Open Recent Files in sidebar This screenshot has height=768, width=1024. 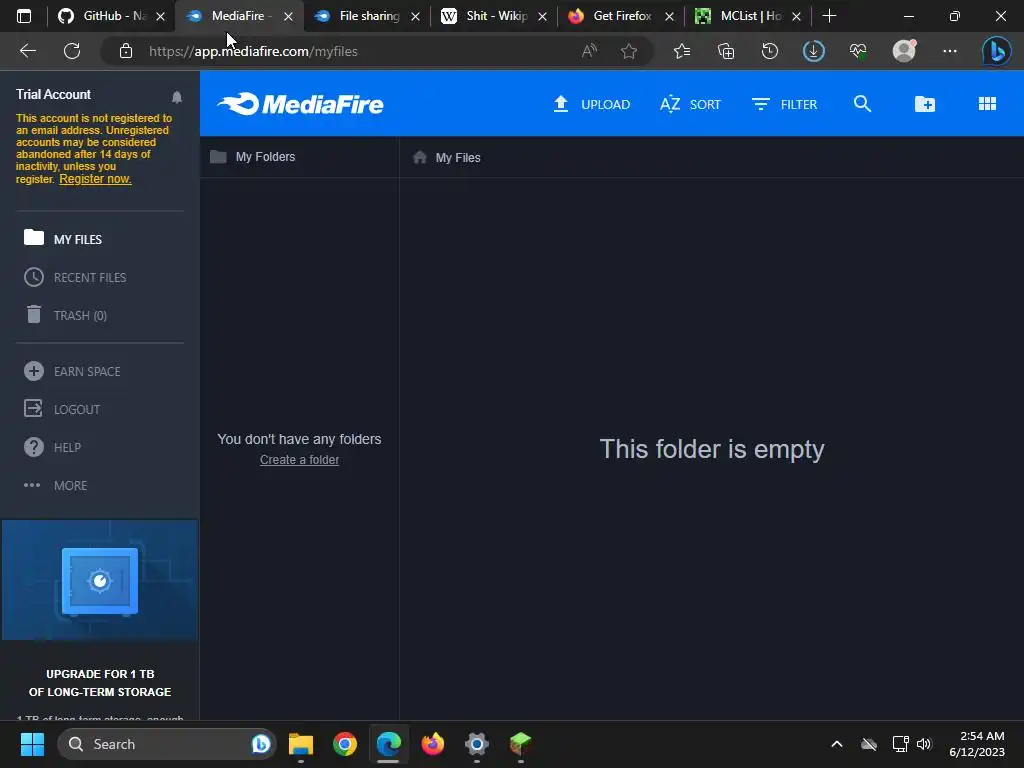click(75, 278)
